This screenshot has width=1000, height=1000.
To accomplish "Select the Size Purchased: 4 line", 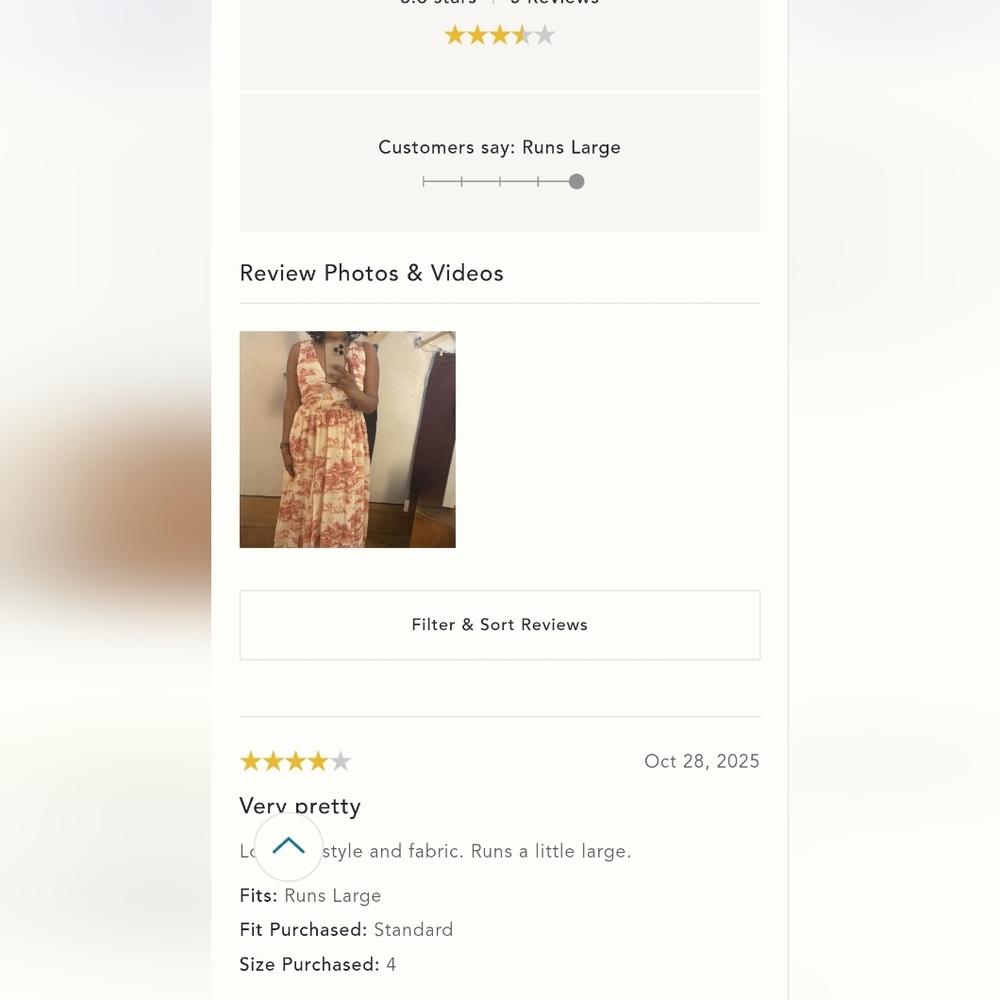I will point(318,964).
